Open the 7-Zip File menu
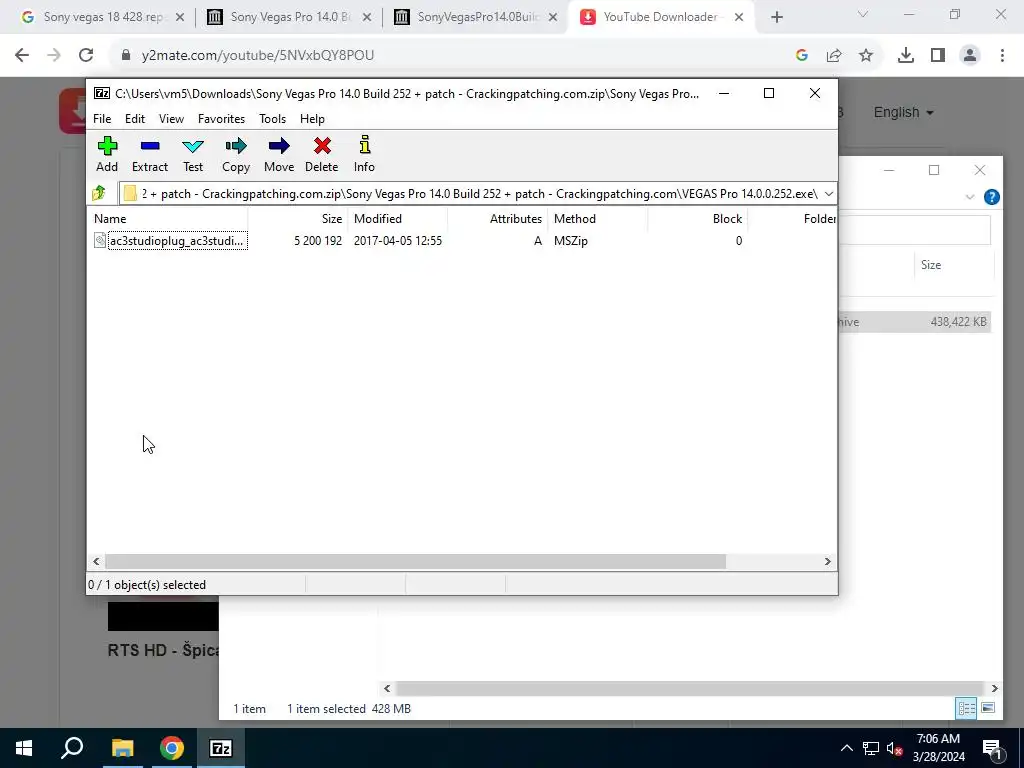1024x768 pixels. (102, 119)
